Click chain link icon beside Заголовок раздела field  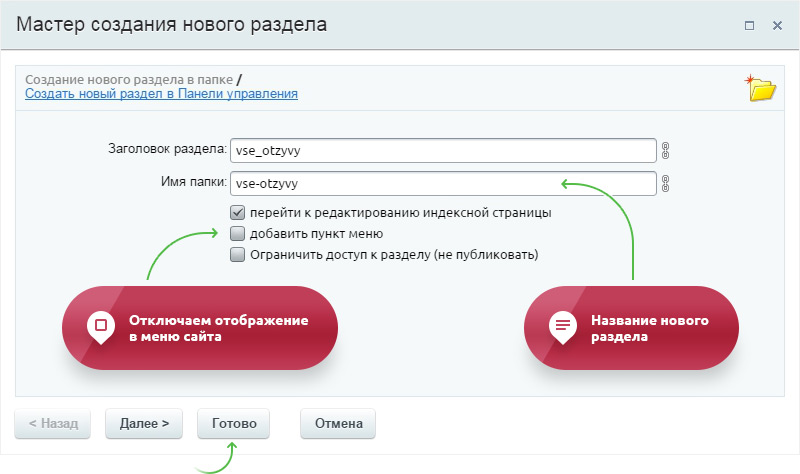665,150
